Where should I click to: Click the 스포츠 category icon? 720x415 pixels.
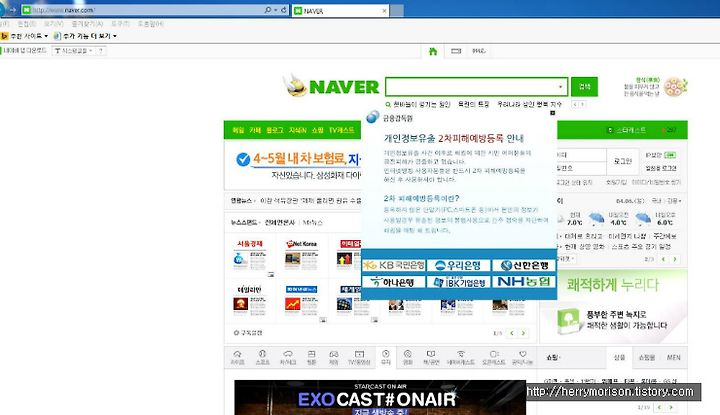262,357
